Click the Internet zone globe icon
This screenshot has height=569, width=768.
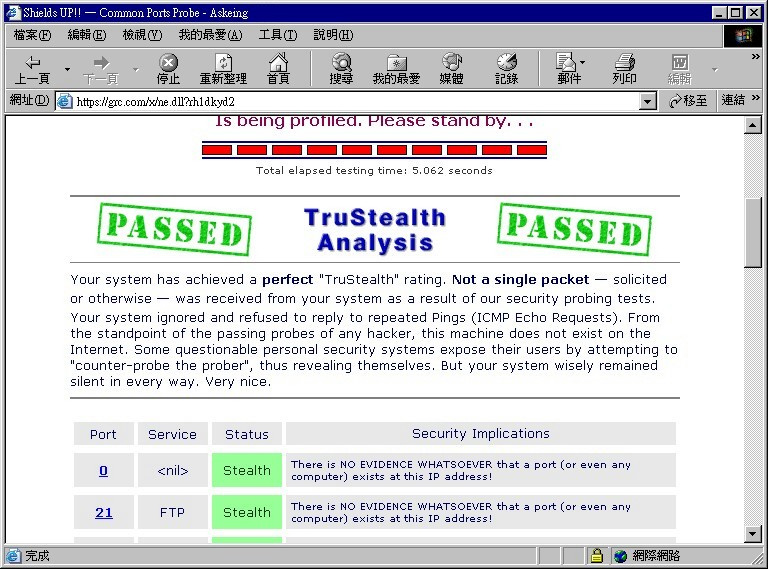pyautogui.click(x=621, y=556)
